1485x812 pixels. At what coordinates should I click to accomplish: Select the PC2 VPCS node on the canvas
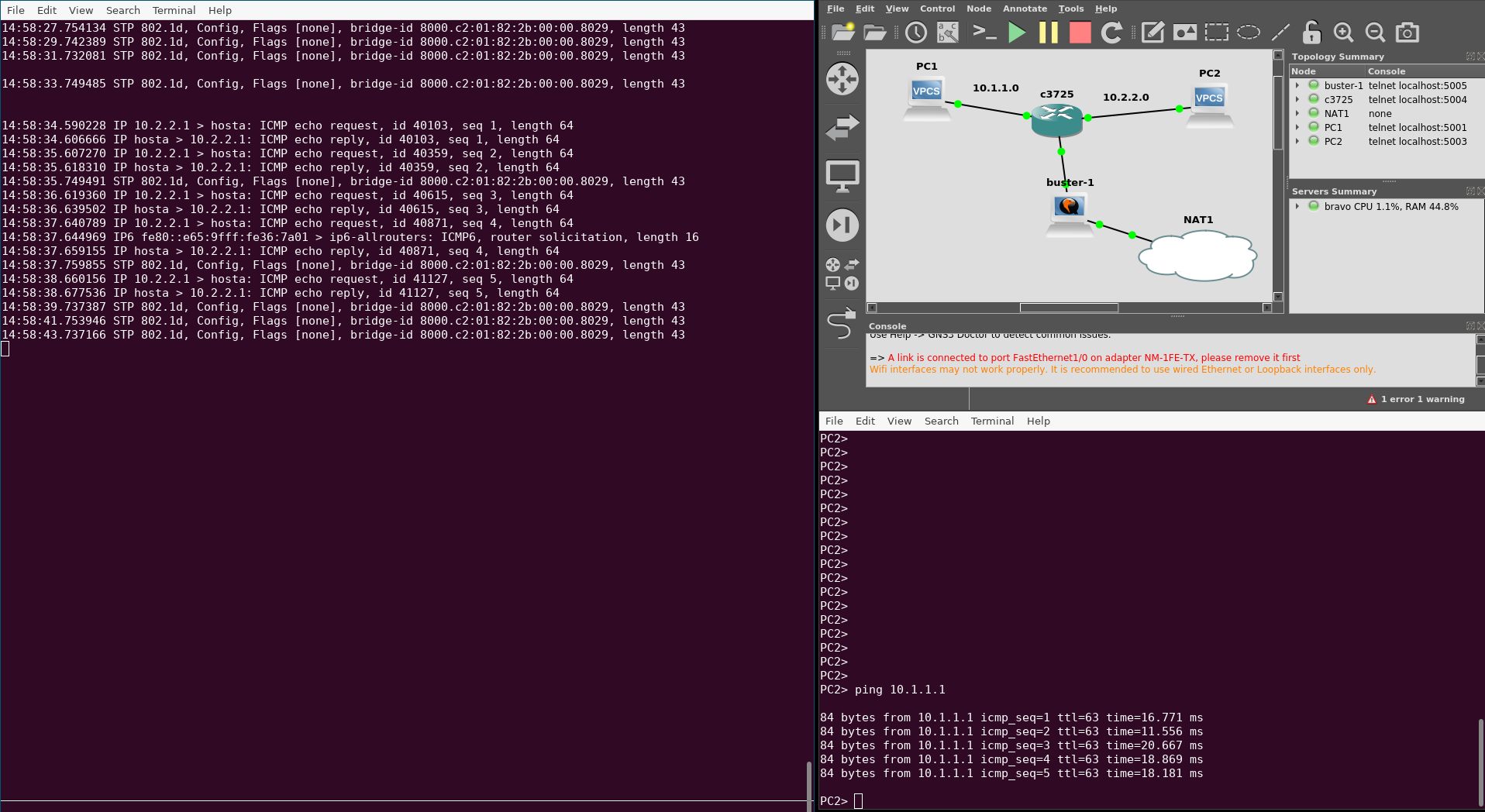[x=1209, y=106]
